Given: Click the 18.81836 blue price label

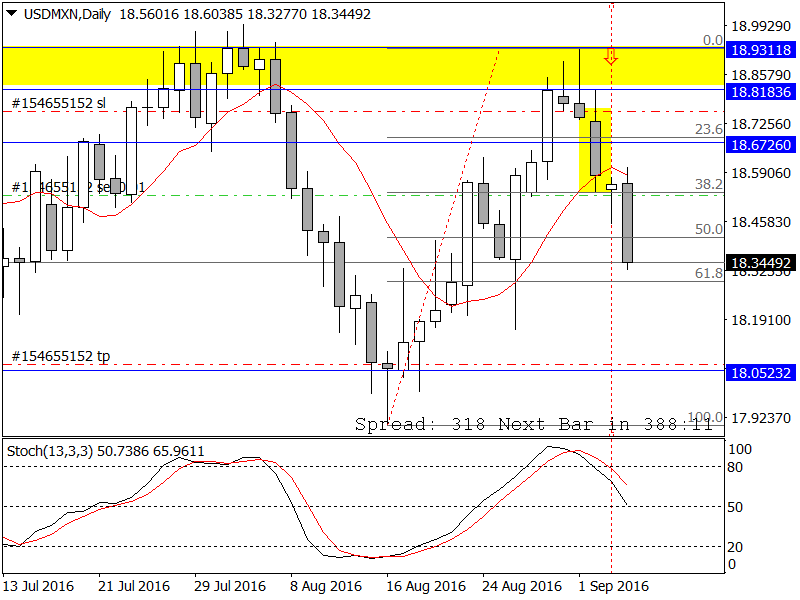Looking at the screenshot, I should 761,92.
